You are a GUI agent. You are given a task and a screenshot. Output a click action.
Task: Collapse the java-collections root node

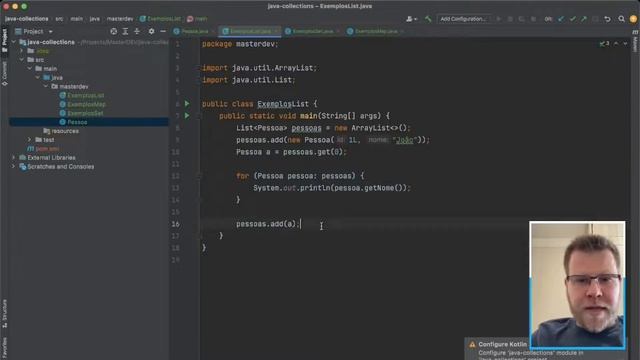coord(13,42)
